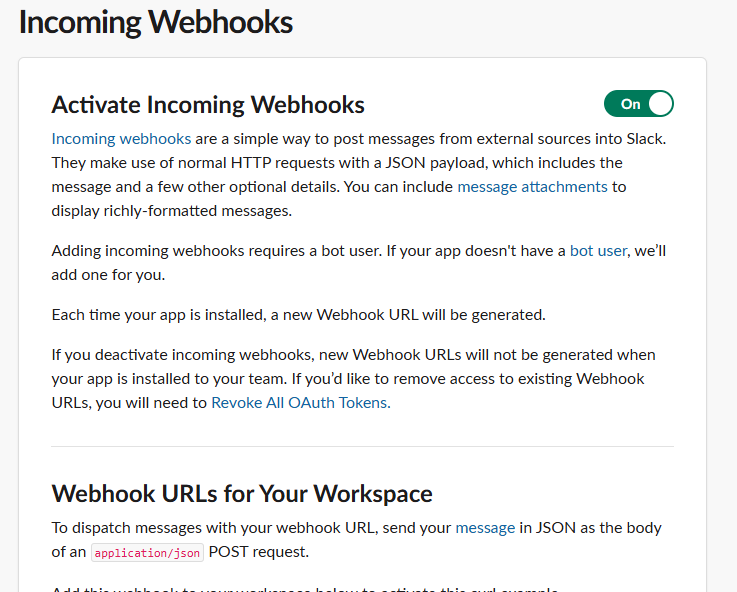Click the 'If you deactivate incoming webhooks' paragraph
Screen dimensions: 737x592
[x=350, y=378]
